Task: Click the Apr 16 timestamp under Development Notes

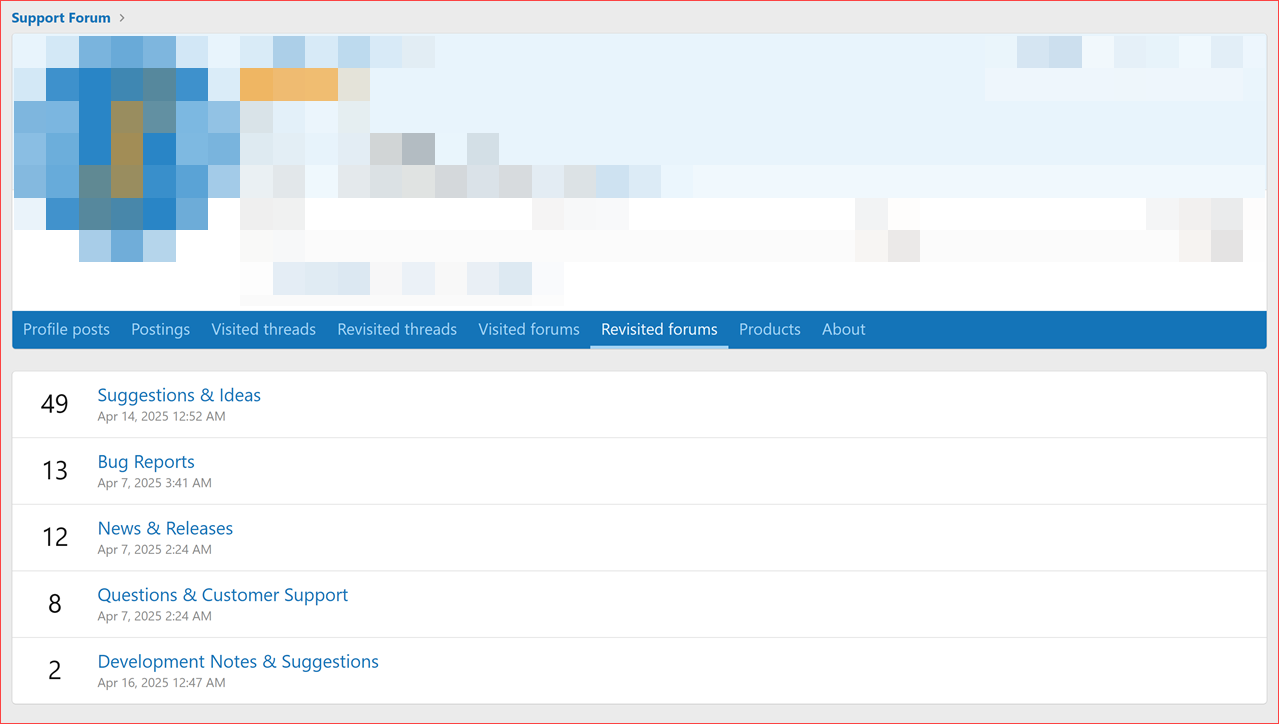Action: point(161,682)
